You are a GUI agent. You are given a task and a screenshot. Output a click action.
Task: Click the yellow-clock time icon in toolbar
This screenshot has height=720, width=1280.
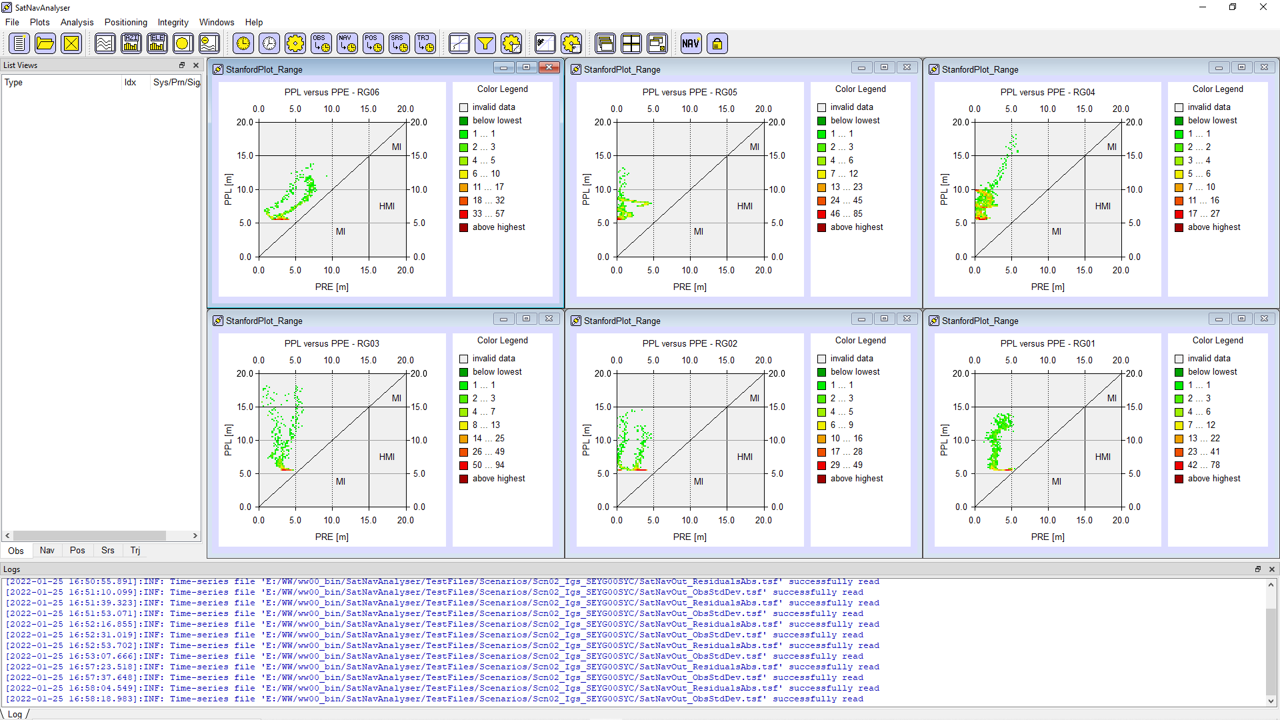point(243,43)
